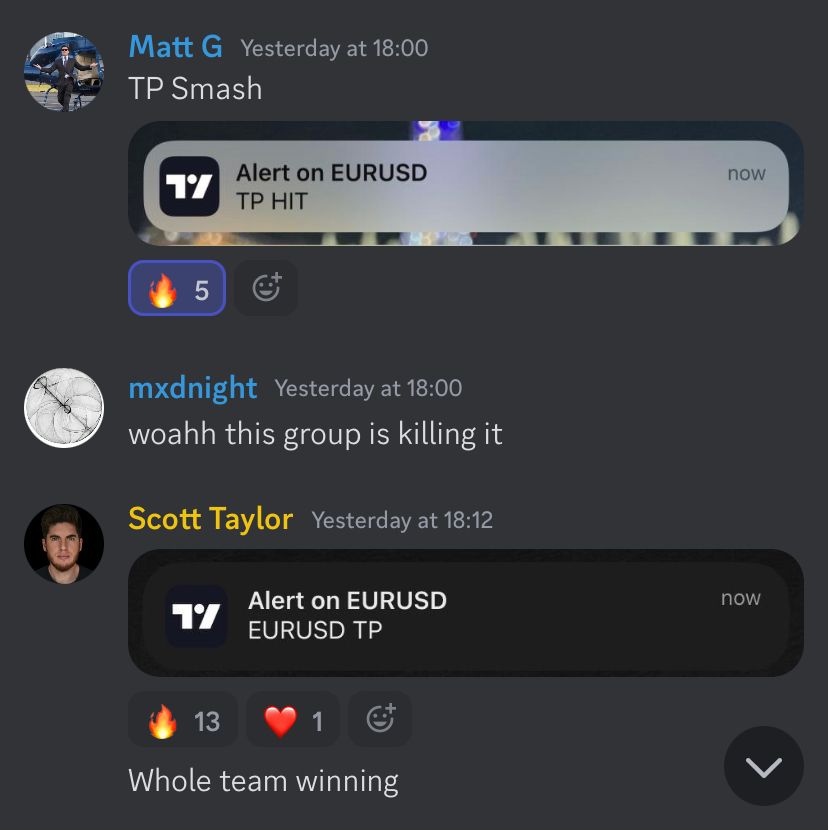Open the Matt G username link
The height and width of the screenshot is (830, 828).
click(176, 47)
